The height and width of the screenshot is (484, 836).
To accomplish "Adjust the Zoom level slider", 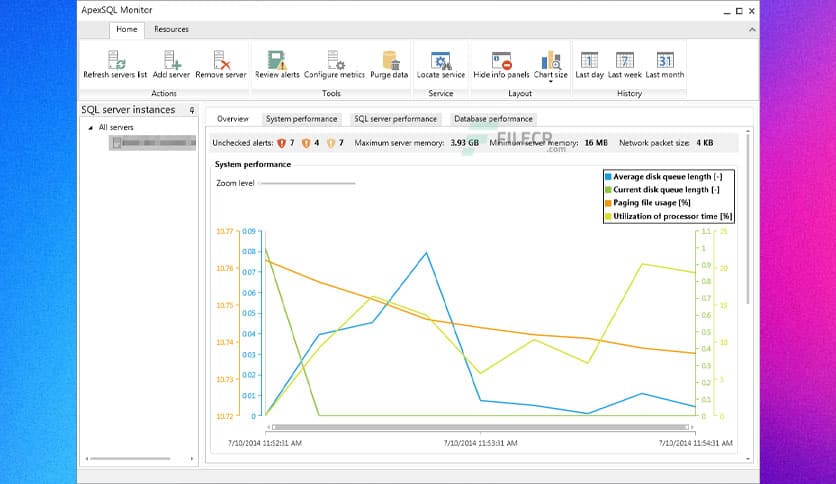I will pos(307,183).
